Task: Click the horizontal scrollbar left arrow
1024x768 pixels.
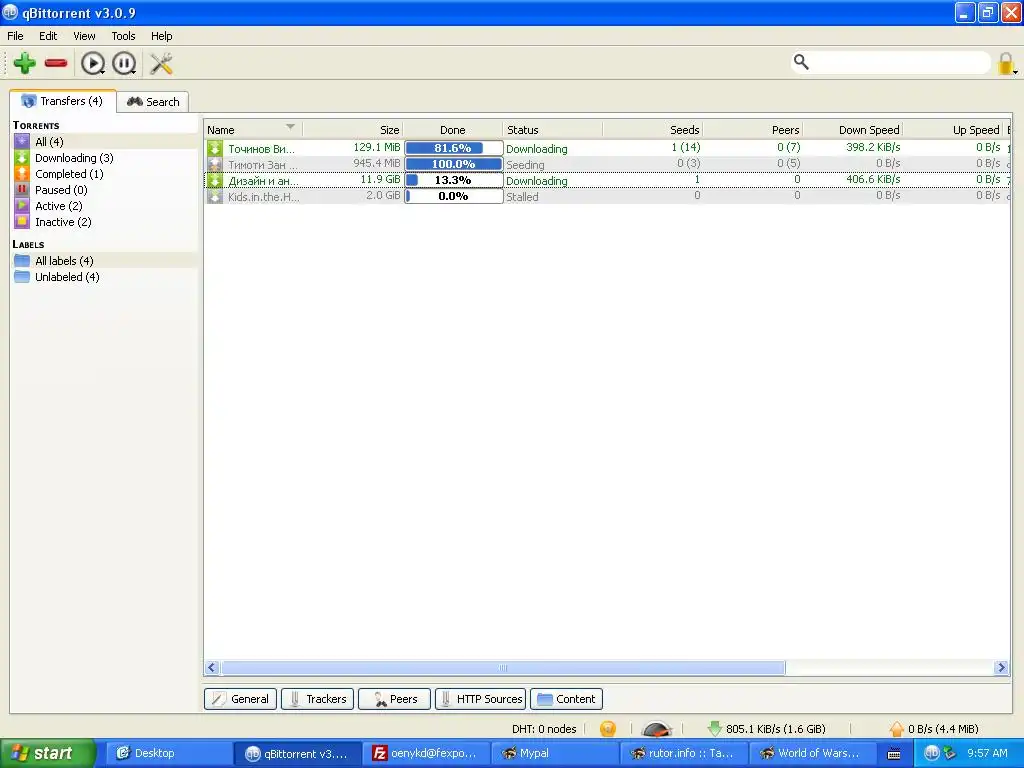Action: click(x=212, y=667)
